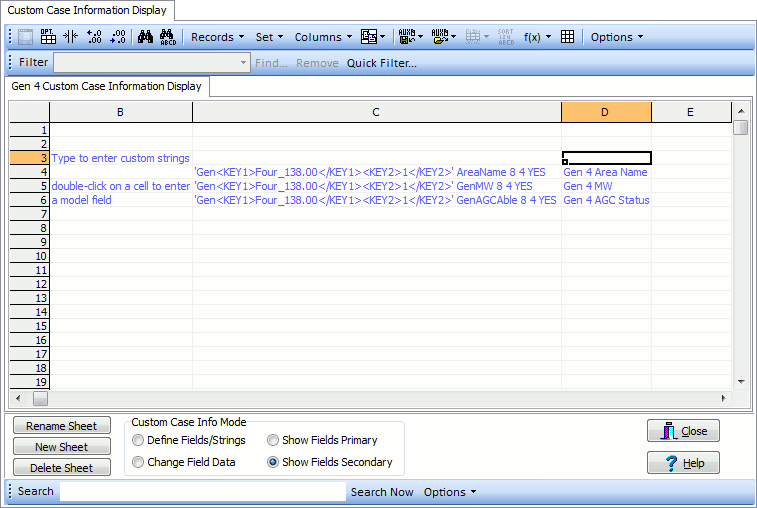Click the binoculars find icon

tap(145, 37)
